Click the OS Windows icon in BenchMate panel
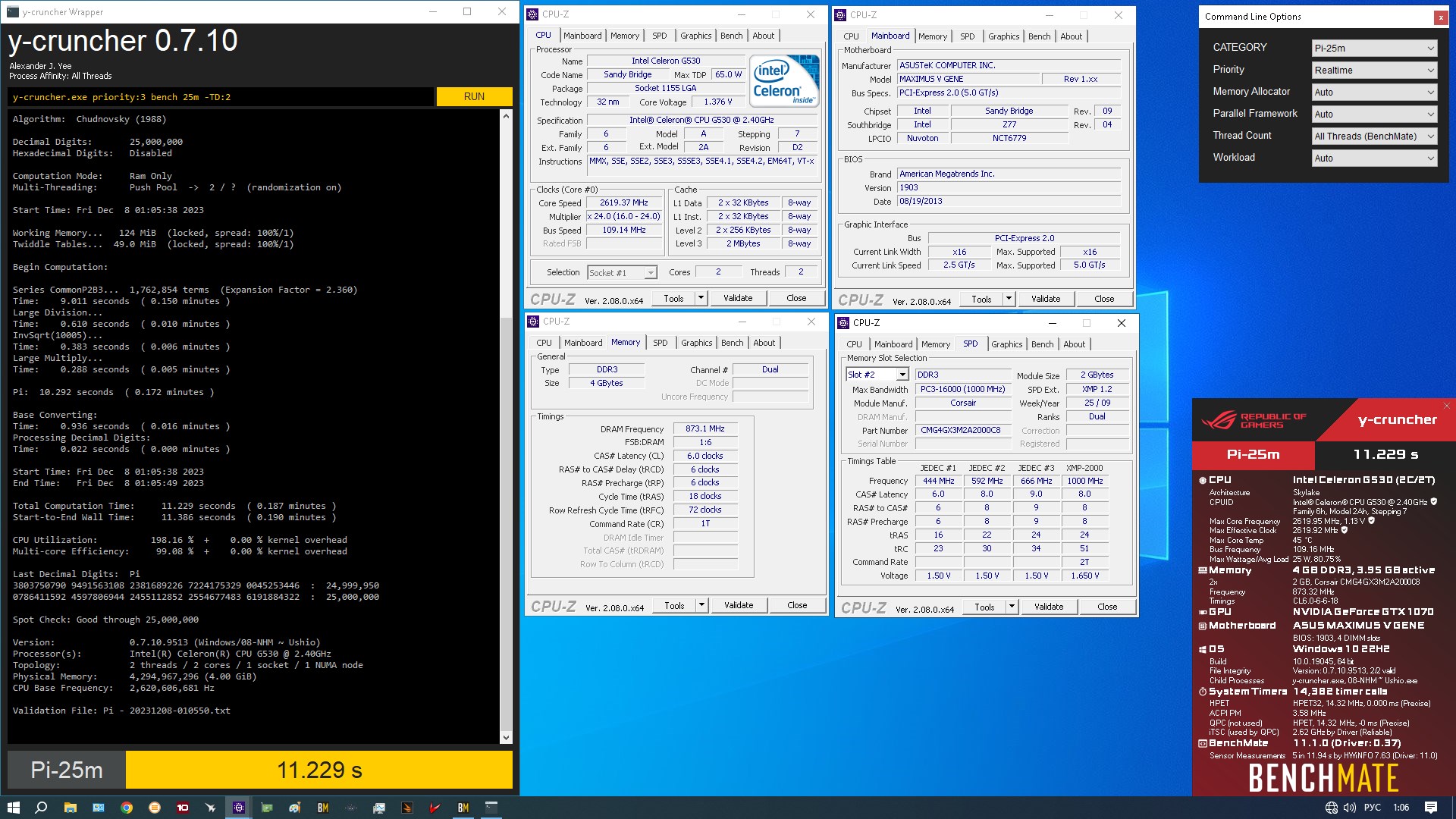The image size is (1456, 819). click(x=1203, y=649)
